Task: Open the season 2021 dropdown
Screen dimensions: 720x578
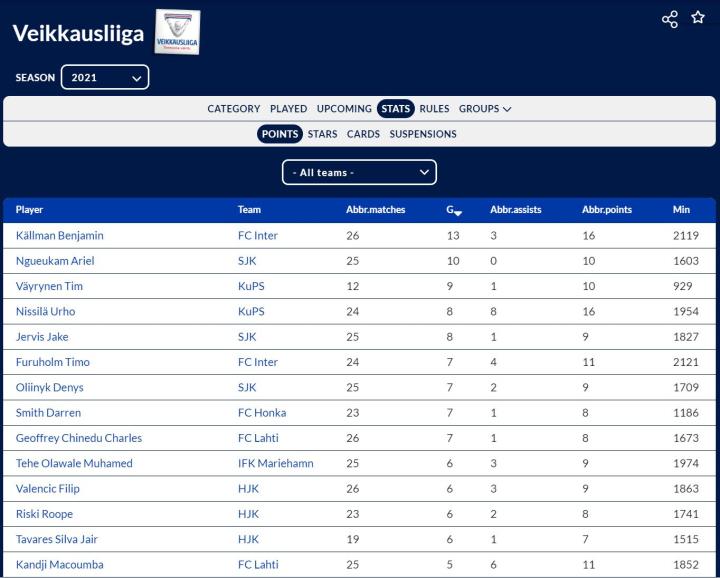Action: click(x=105, y=77)
